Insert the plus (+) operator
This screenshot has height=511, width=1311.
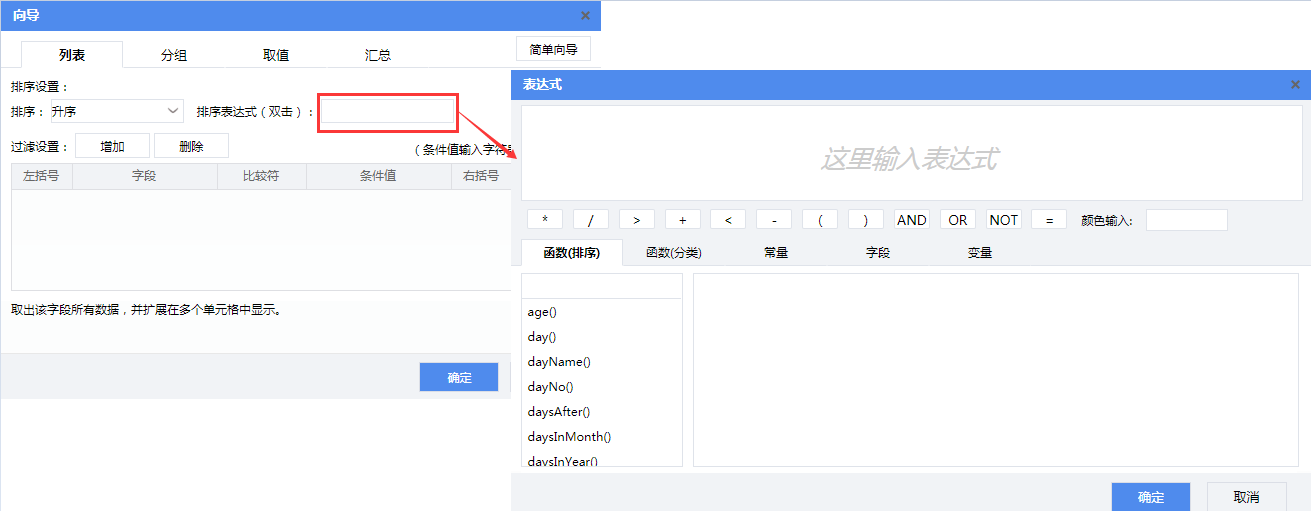682,220
